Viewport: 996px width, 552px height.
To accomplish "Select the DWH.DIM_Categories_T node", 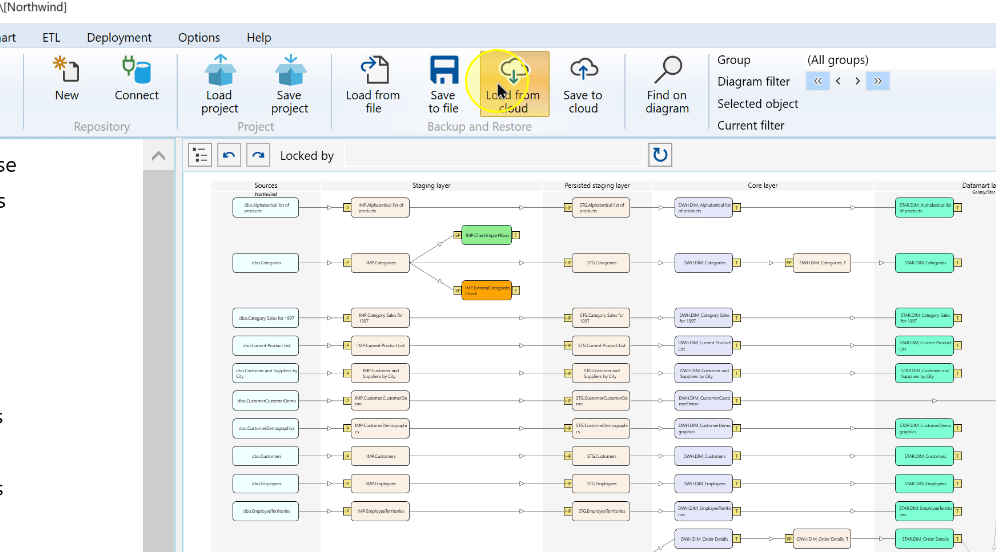I will (x=822, y=262).
